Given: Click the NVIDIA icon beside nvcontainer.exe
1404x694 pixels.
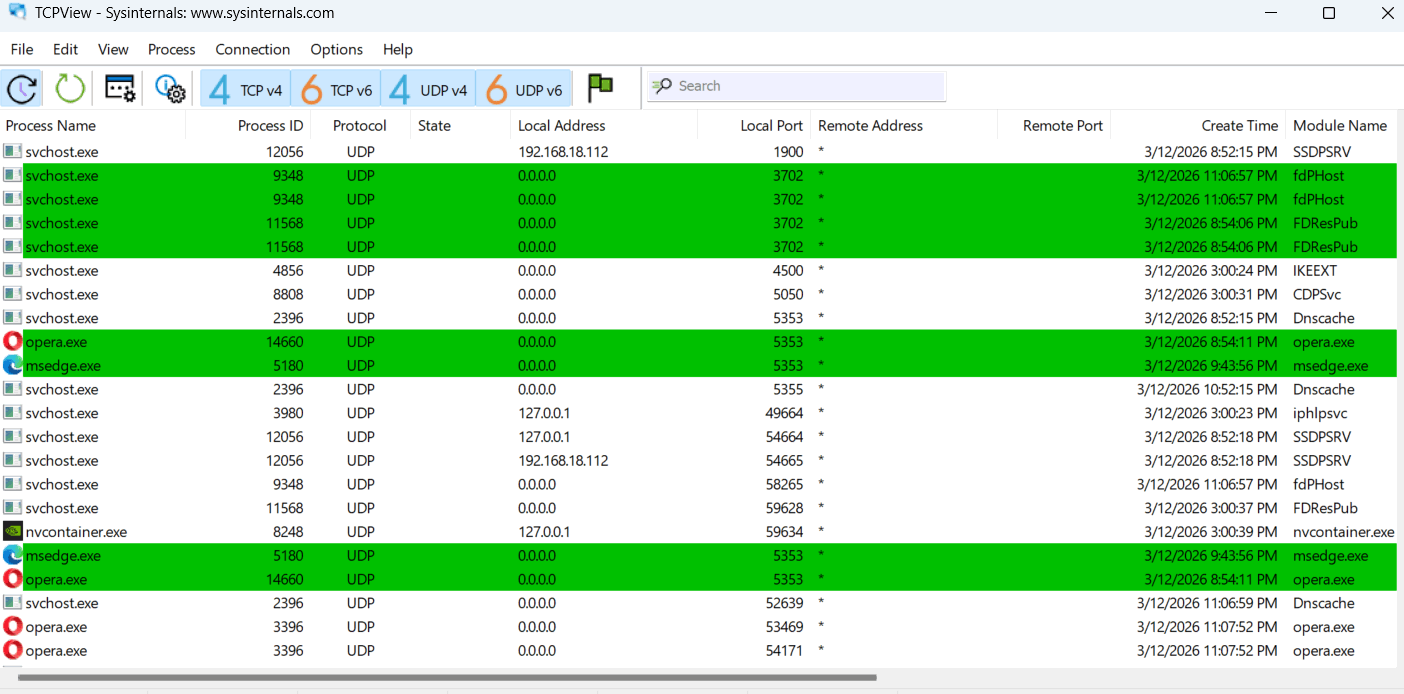Looking at the screenshot, I should click(11, 531).
